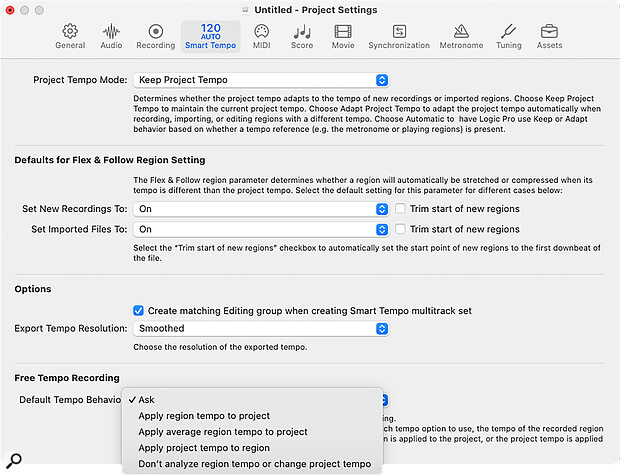Choose Apply region tempo to project
The image size is (620, 475).
coord(204,415)
